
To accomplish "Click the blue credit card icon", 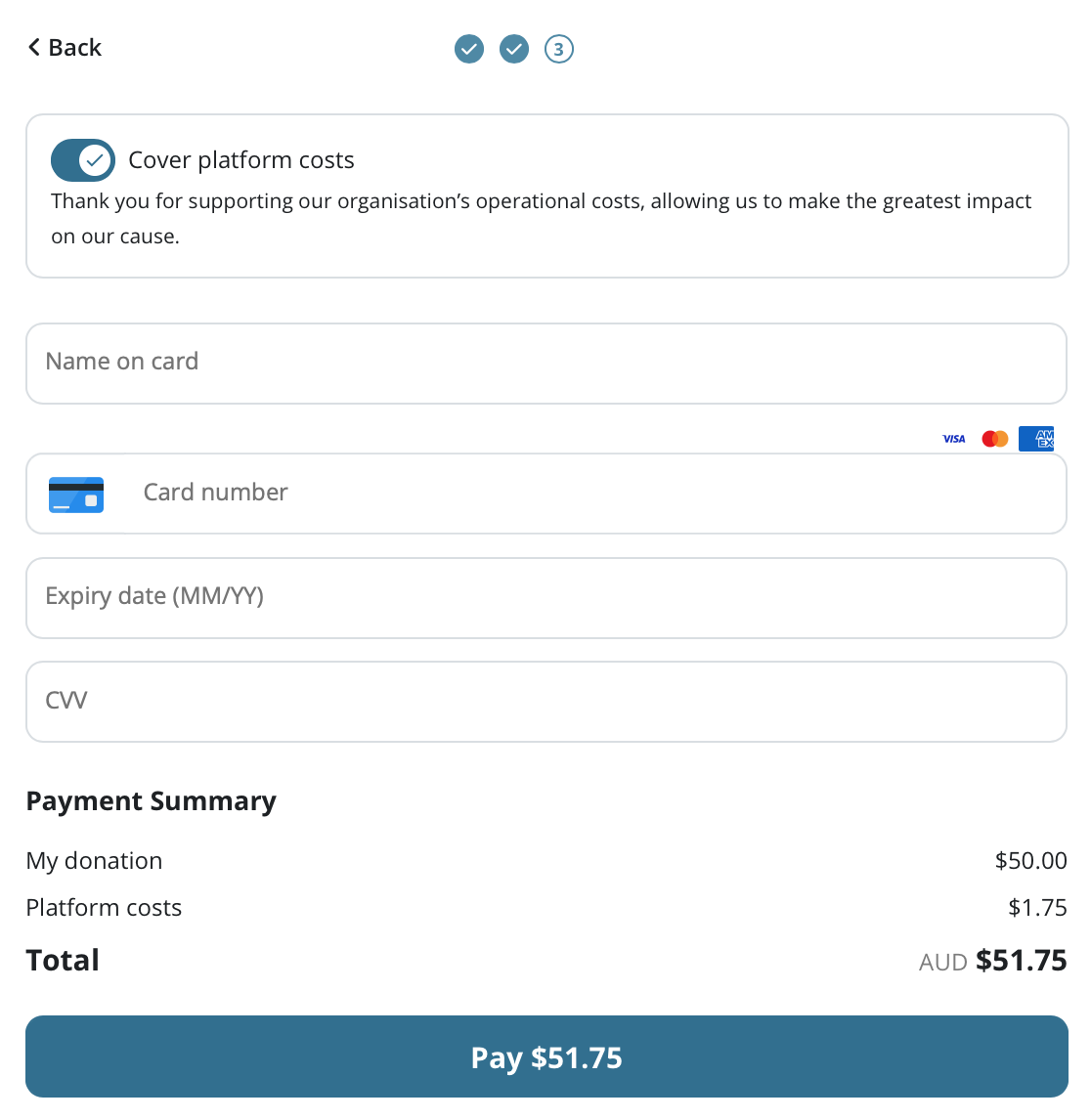I will (76, 495).
